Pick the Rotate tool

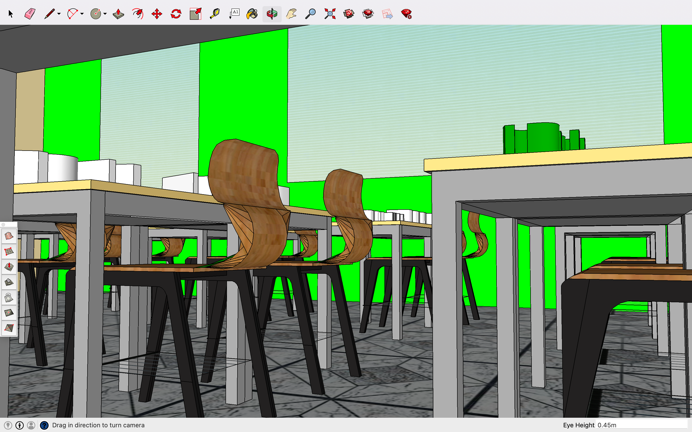[x=176, y=14]
